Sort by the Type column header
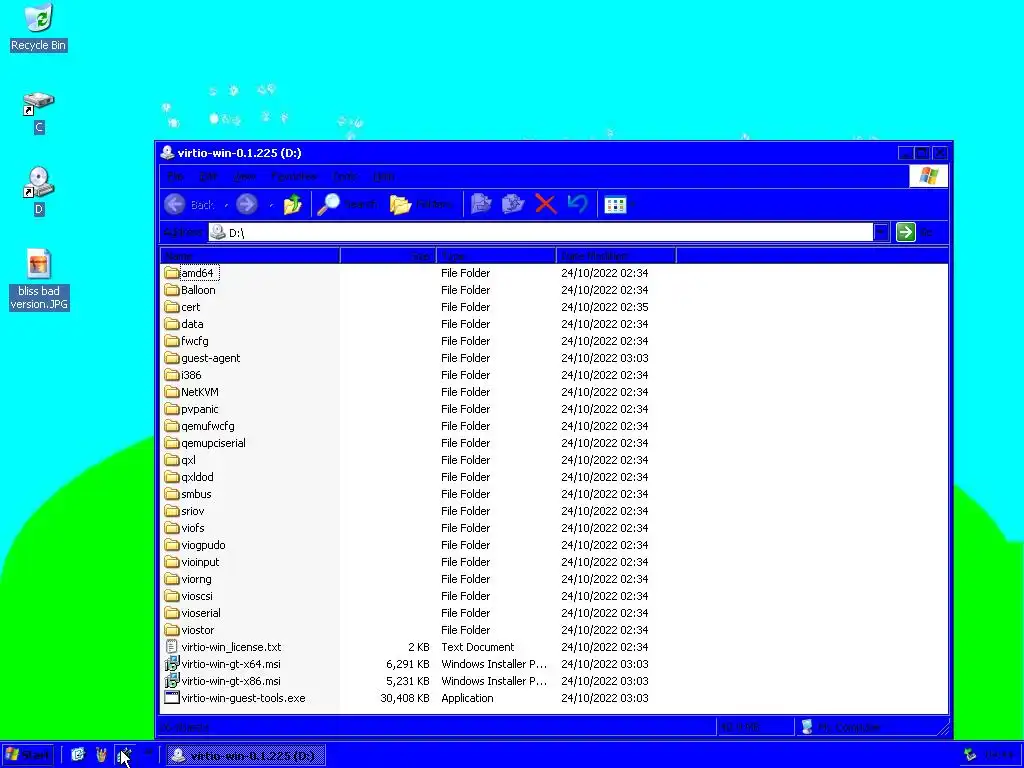1024x768 pixels. [496, 256]
